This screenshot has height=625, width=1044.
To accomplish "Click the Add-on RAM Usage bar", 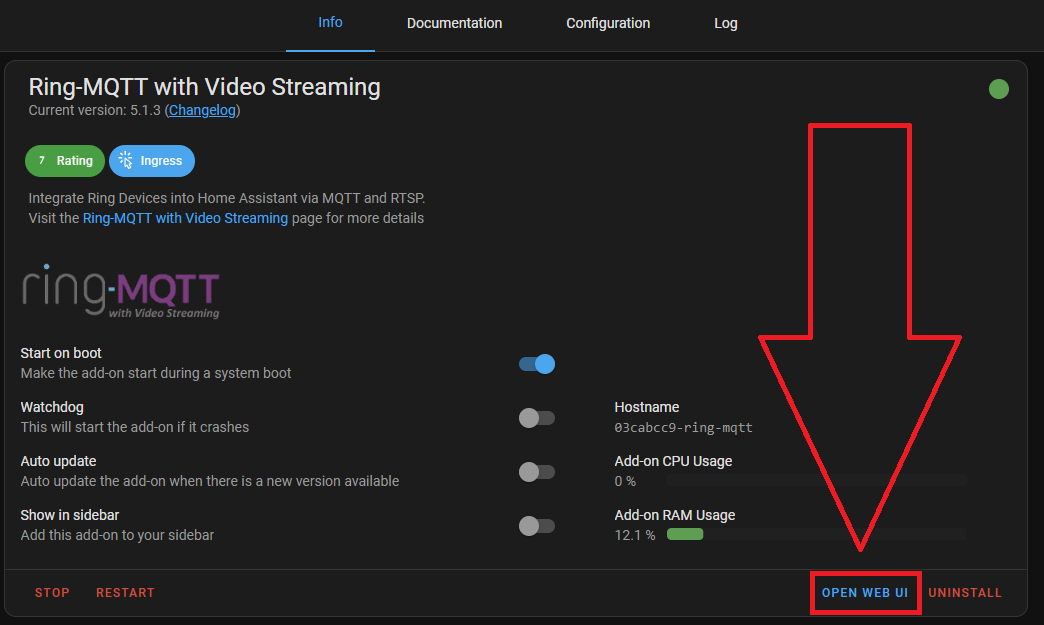I will pyautogui.click(x=816, y=534).
